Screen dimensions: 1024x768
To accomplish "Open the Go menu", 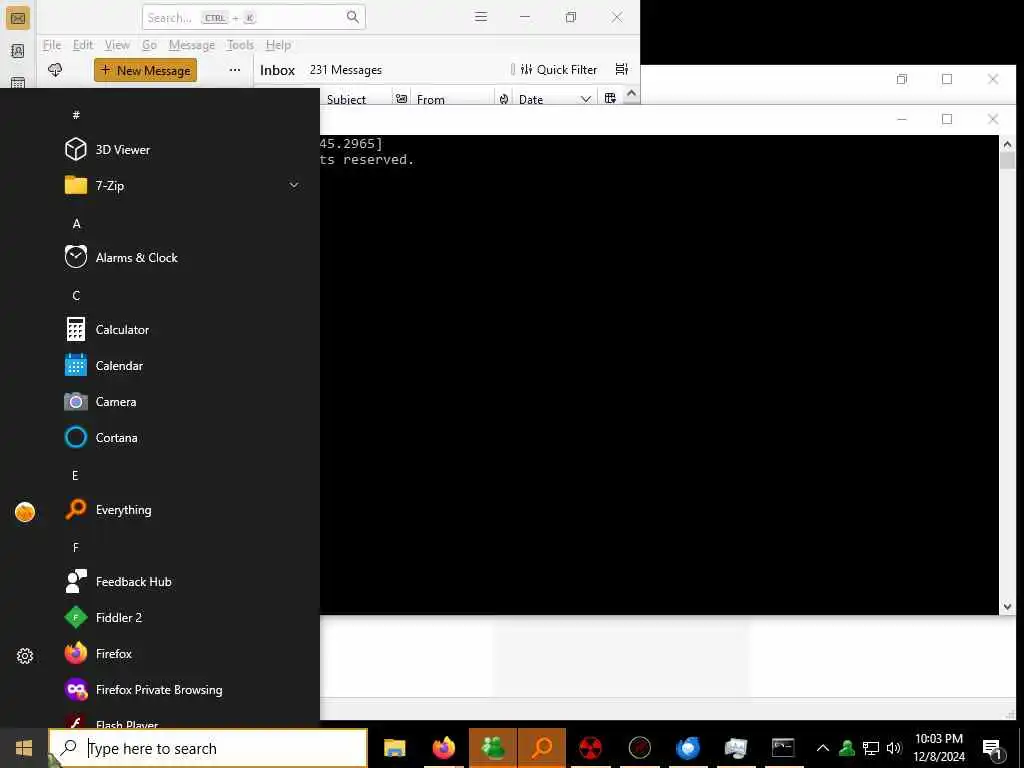I will pos(150,45).
